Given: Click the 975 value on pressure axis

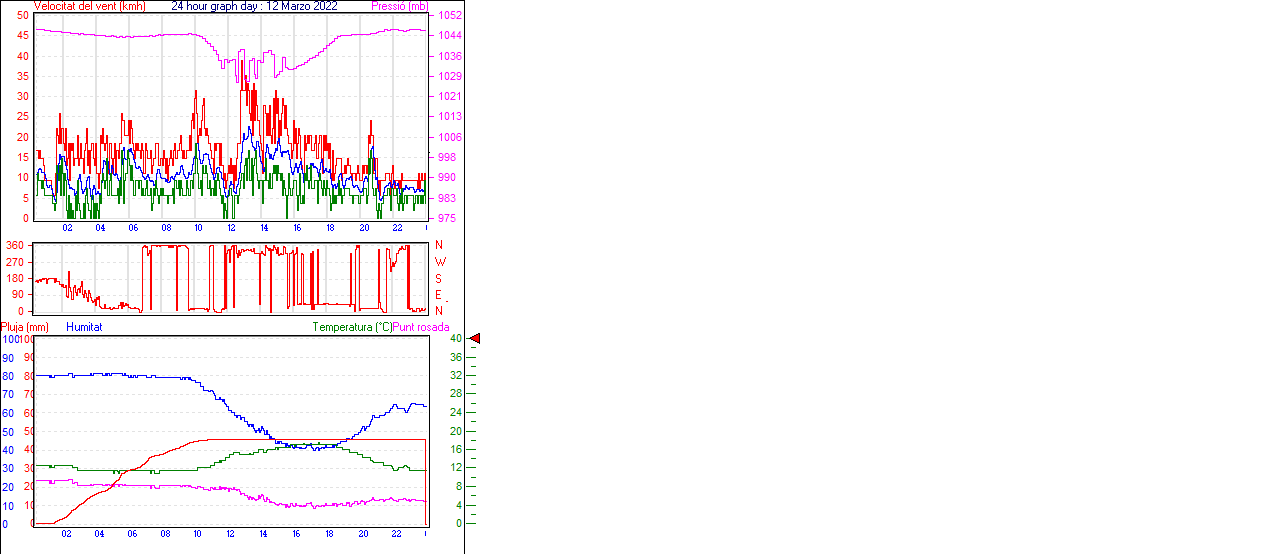Looking at the screenshot, I should (x=446, y=218).
